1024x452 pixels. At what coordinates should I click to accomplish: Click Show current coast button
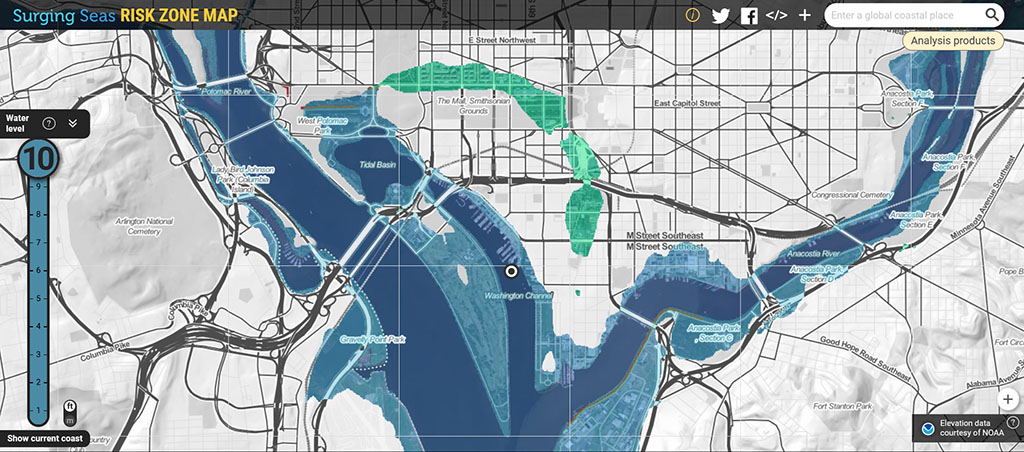tap(44, 439)
